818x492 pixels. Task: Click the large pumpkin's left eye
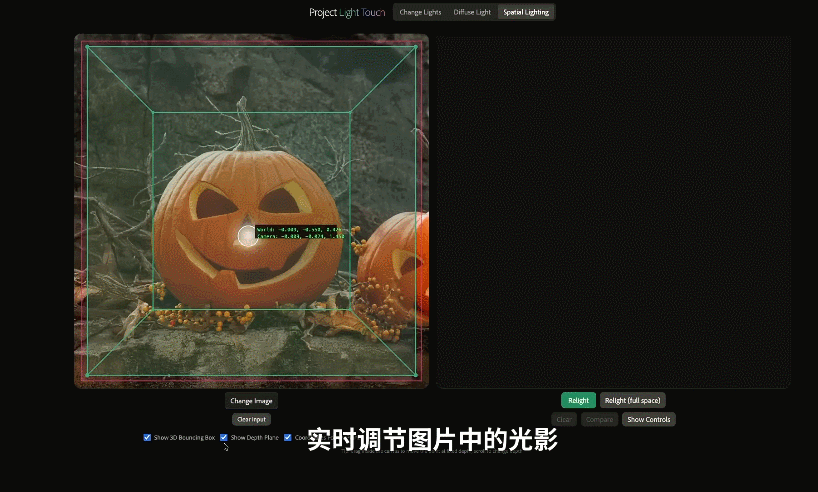click(x=212, y=202)
